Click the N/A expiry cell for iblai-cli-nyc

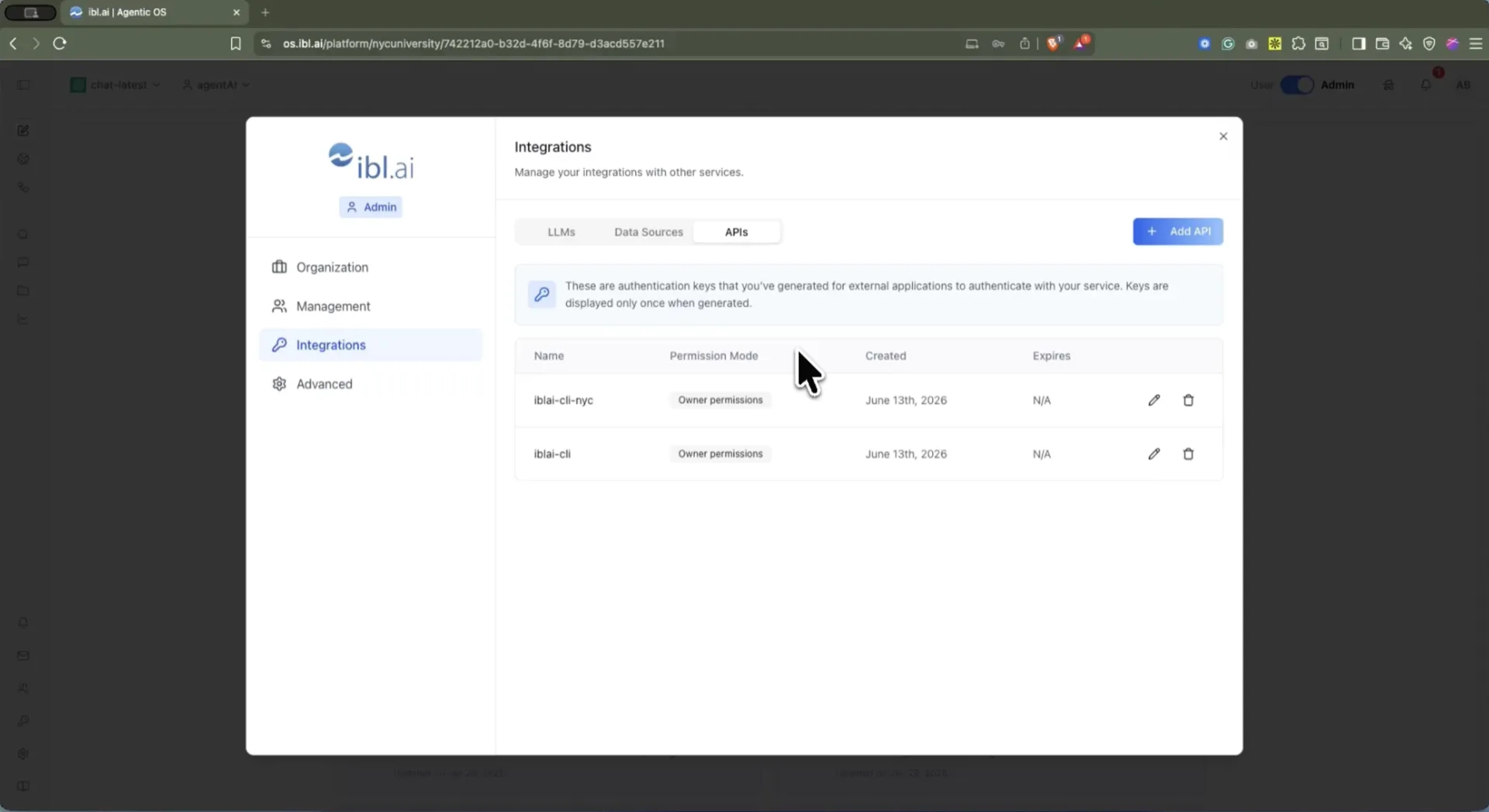pos(1042,400)
